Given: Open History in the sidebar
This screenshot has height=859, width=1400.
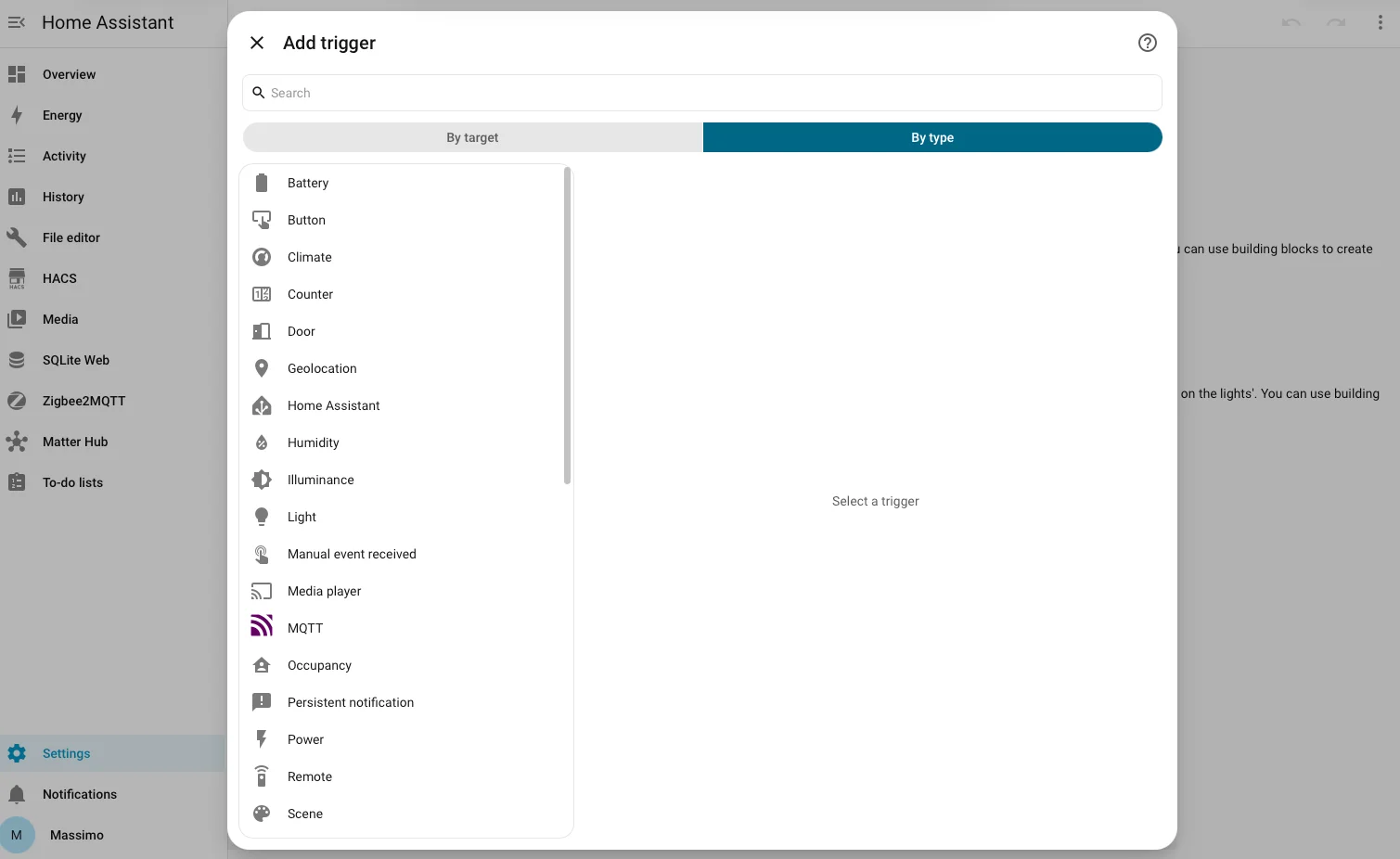Looking at the screenshot, I should (112, 197).
